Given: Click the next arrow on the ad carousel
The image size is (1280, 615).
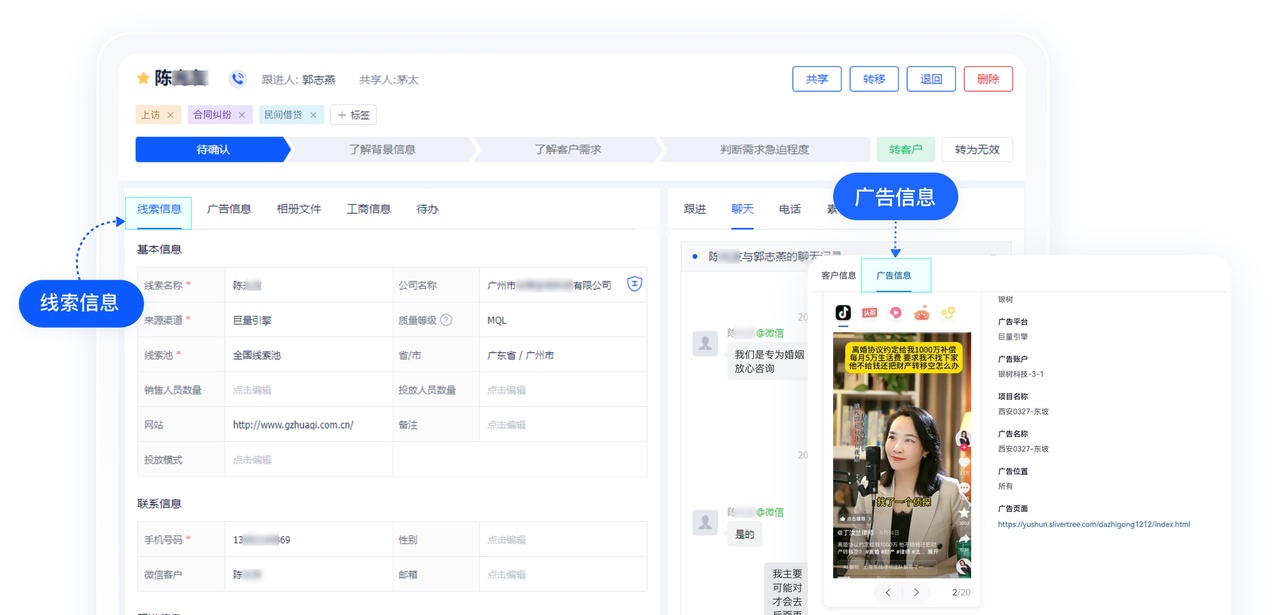Looking at the screenshot, I should coord(918,590).
